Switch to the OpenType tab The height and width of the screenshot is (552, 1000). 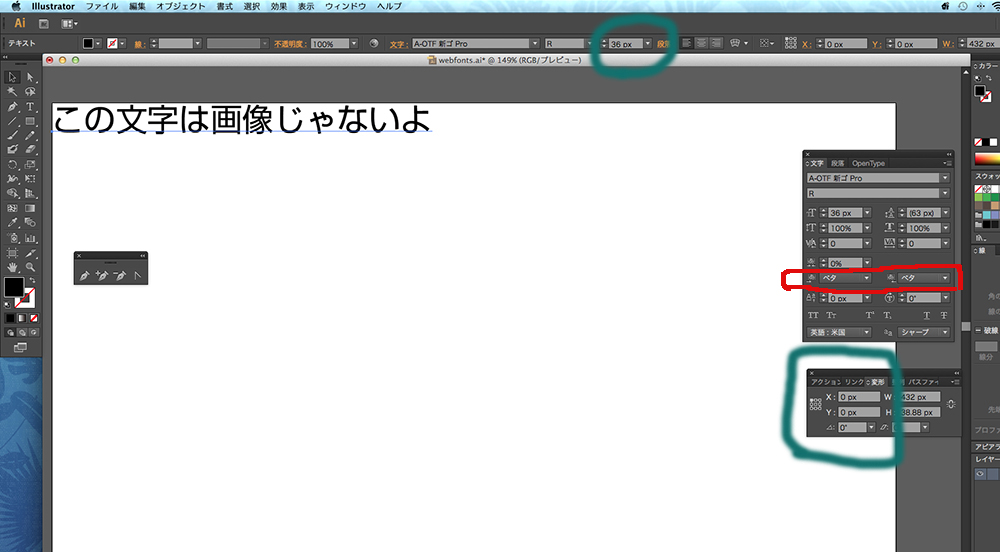869,163
